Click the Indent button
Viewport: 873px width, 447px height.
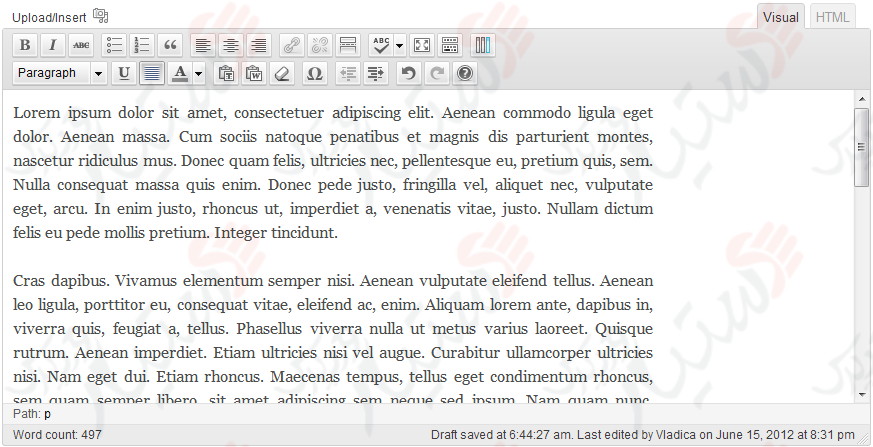pyautogui.click(x=376, y=73)
